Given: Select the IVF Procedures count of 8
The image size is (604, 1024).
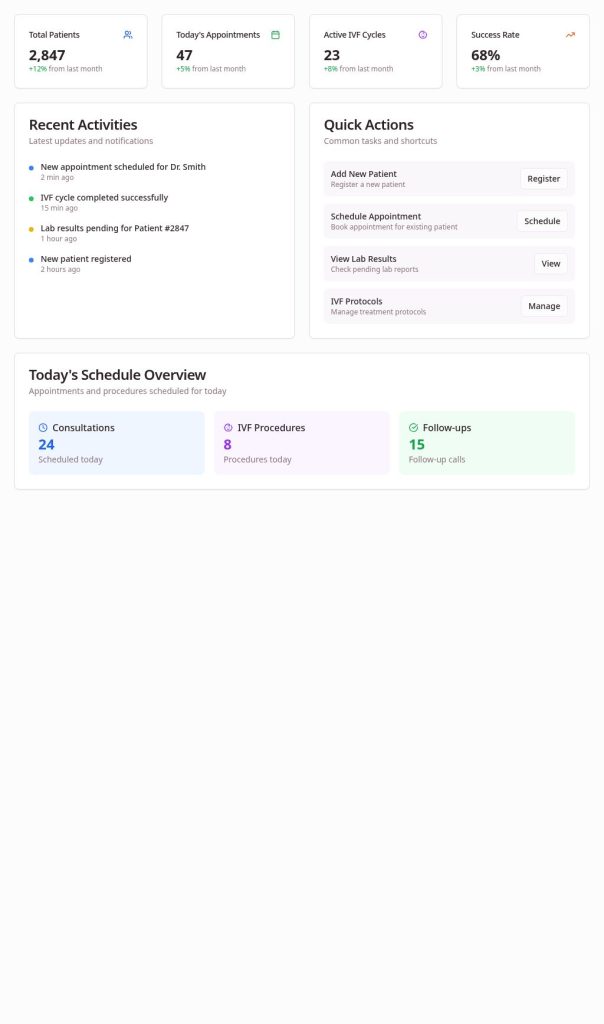Looking at the screenshot, I should pyautogui.click(x=227, y=445).
